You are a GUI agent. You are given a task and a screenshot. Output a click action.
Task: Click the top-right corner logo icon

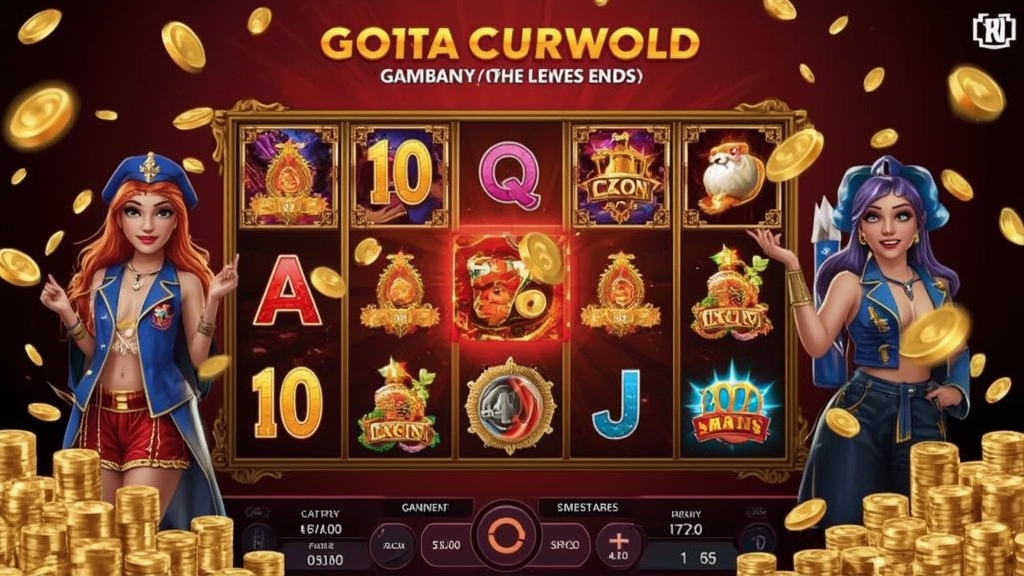coord(993,30)
